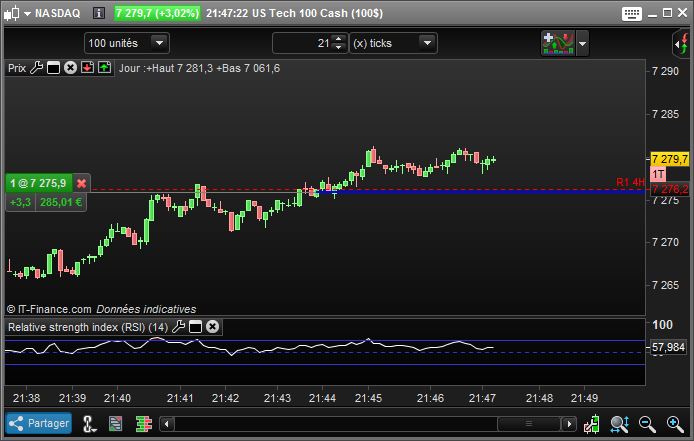694x441 pixels.
Task: Open the order list icon
Action: coord(116,424)
